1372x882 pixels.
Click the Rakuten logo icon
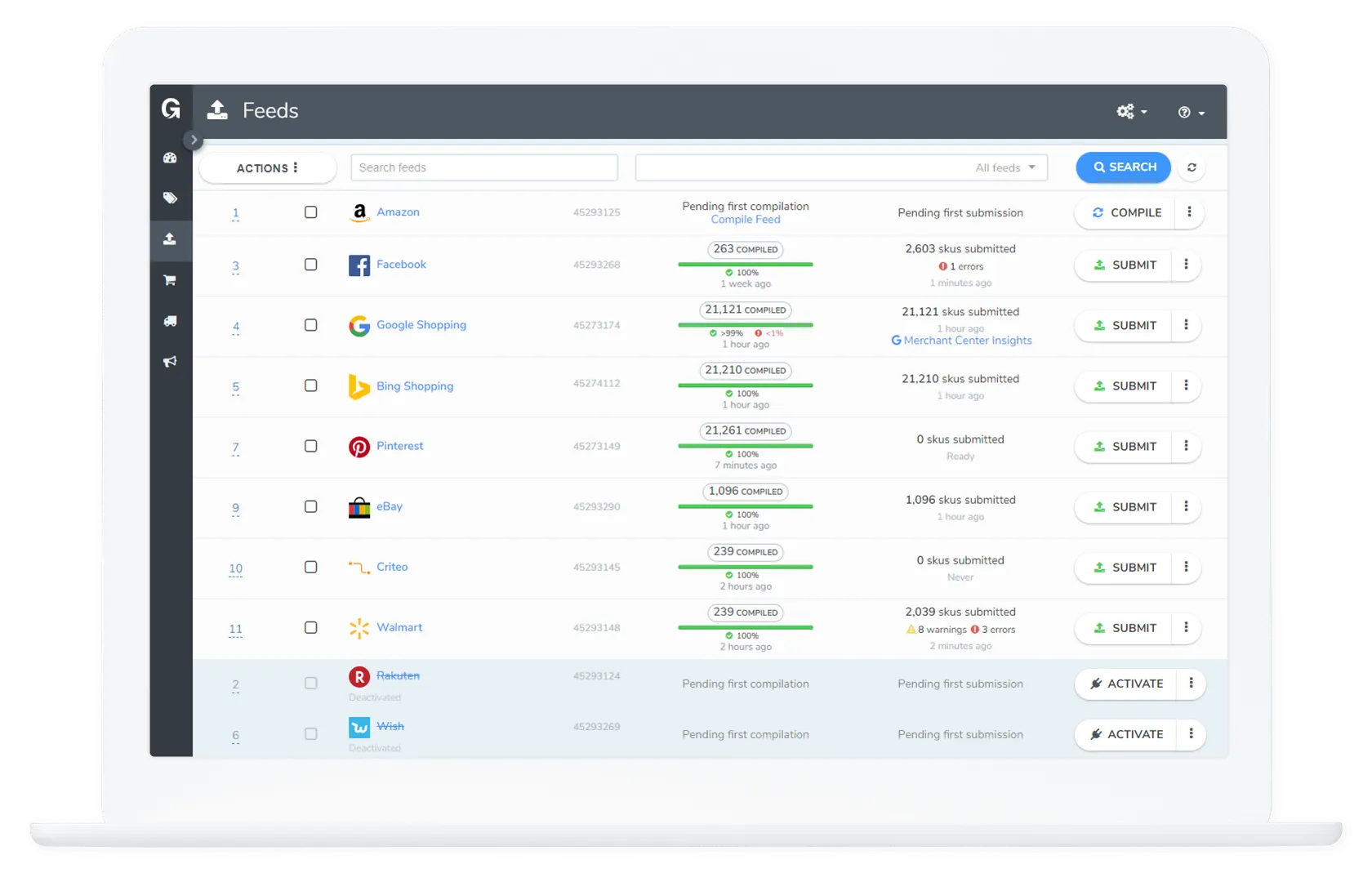pos(359,676)
